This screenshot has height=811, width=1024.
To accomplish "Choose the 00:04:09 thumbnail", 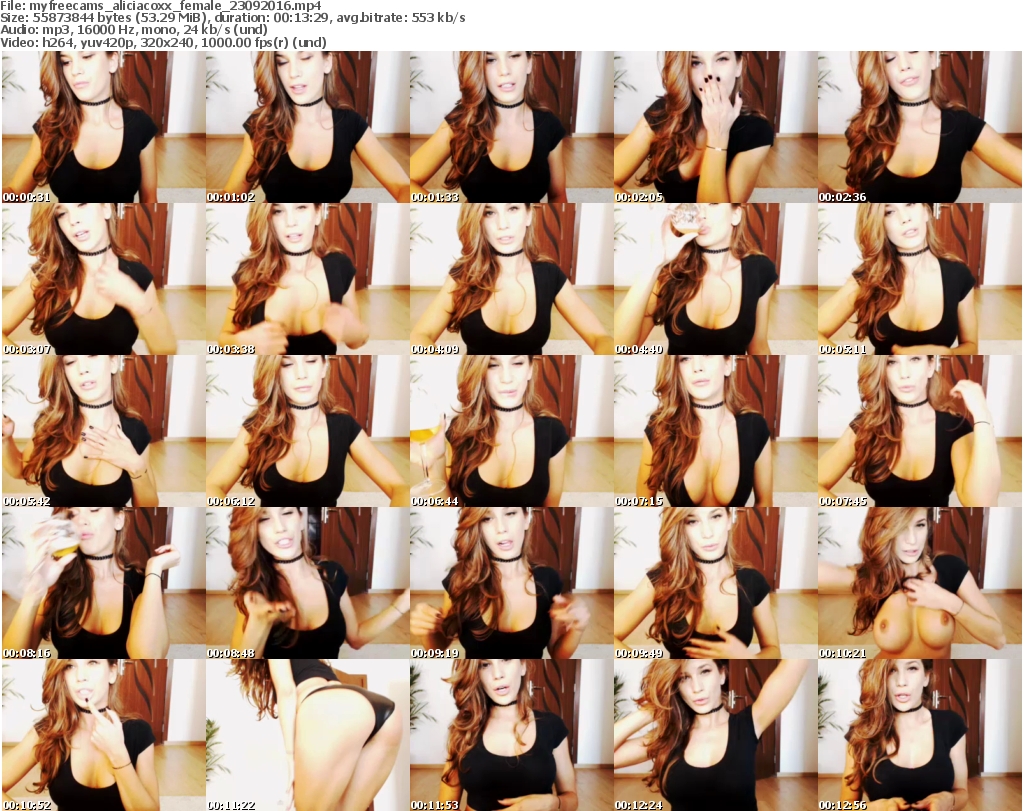I will click(511, 279).
